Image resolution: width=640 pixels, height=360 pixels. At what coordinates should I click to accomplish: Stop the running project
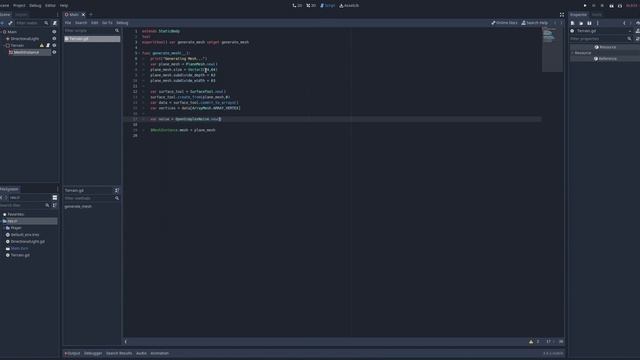pyautogui.click(x=602, y=6)
